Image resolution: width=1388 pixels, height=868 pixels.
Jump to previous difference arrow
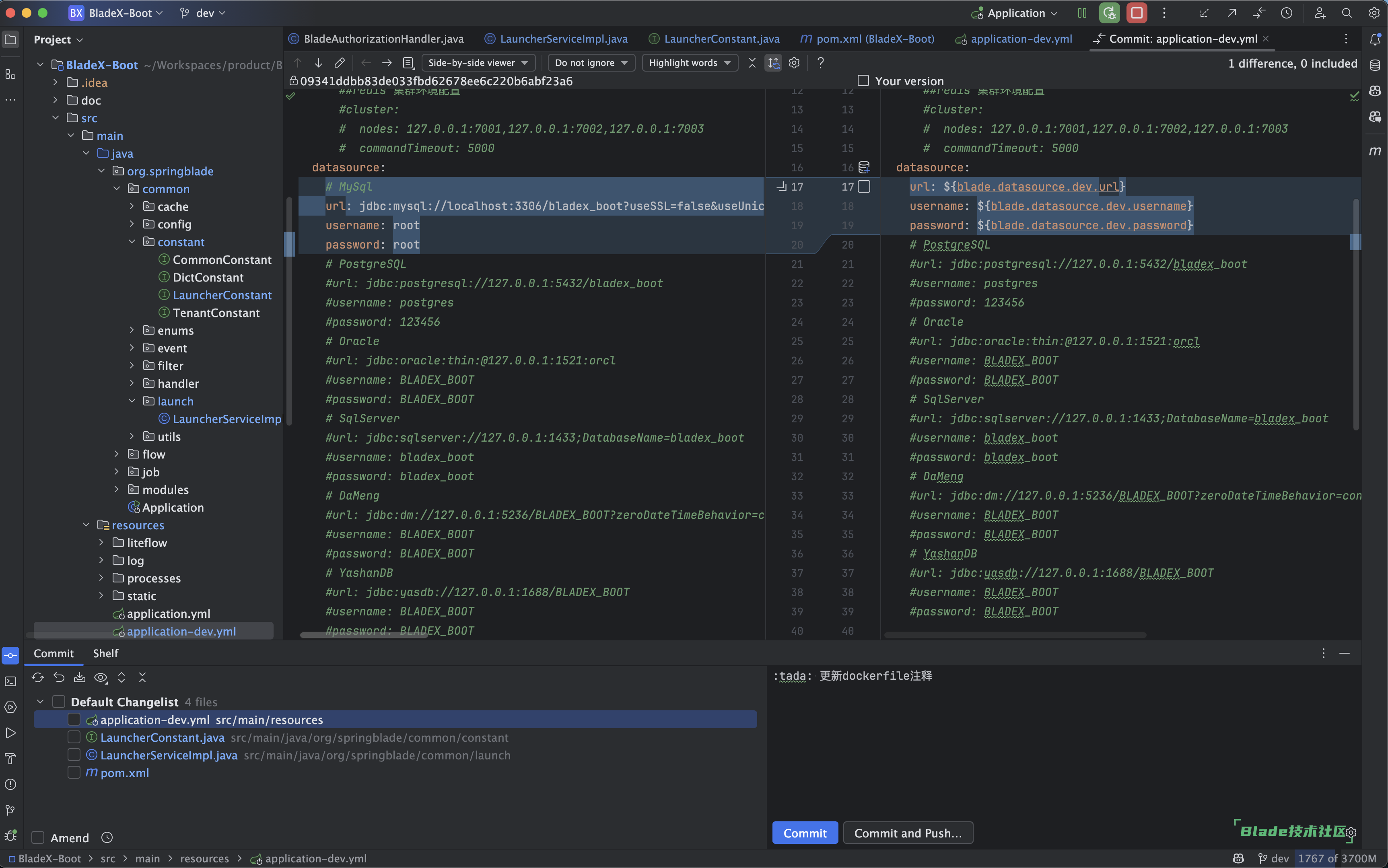click(298, 63)
